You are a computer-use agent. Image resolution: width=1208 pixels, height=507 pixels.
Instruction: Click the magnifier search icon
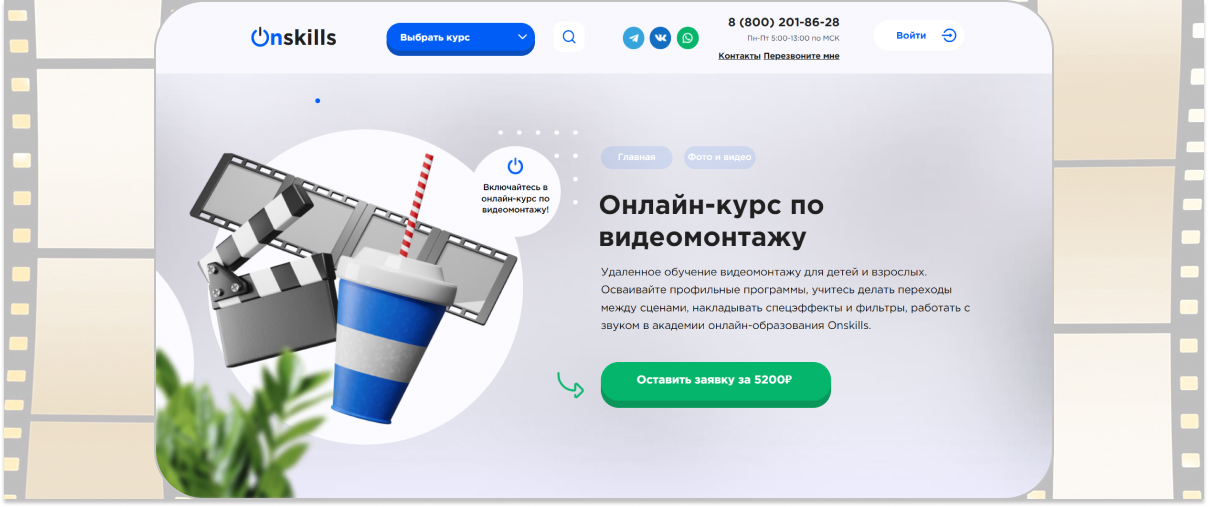[569, 37]
